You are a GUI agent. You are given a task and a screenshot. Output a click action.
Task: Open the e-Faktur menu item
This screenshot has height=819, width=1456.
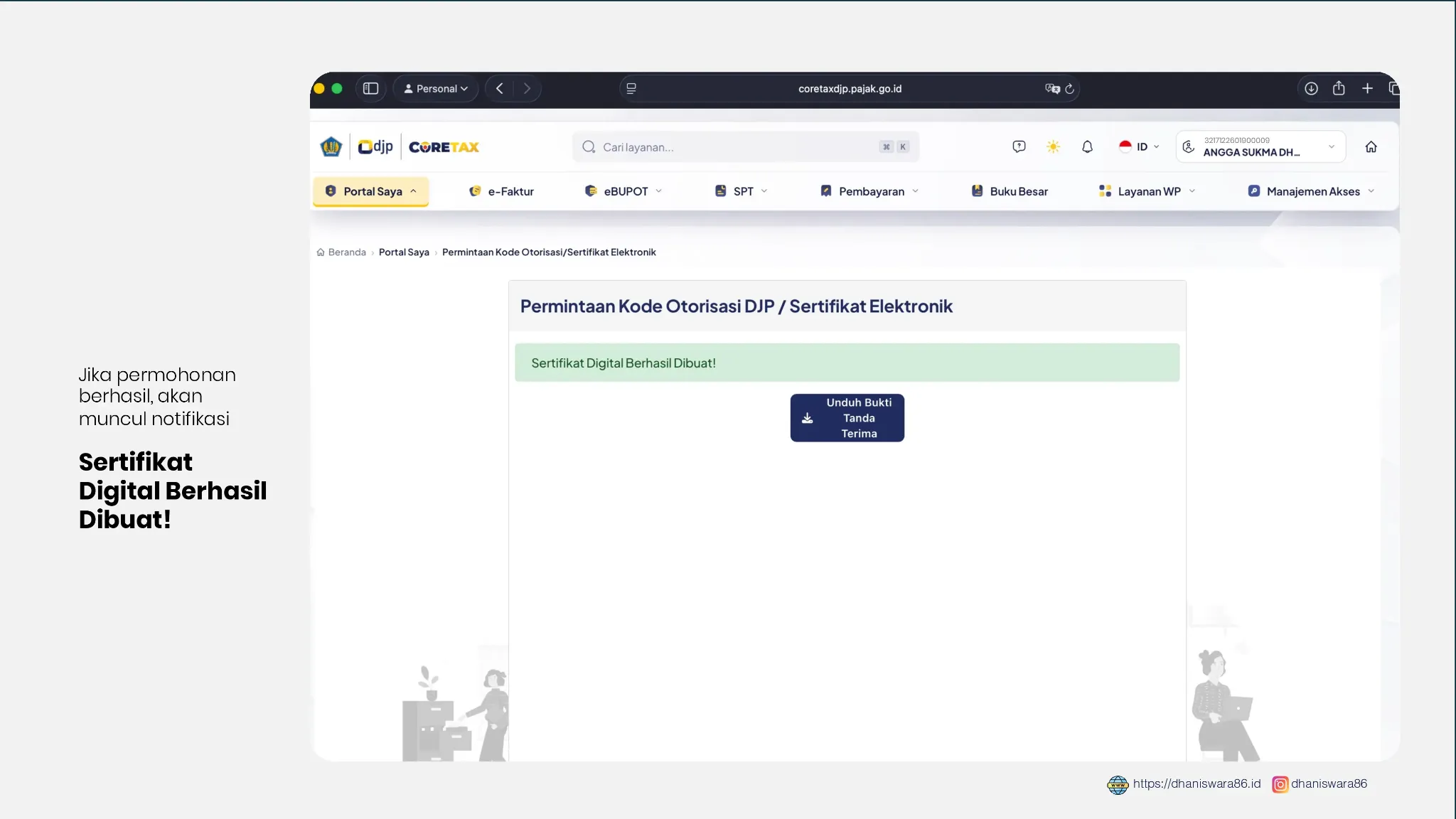[x=502, y=191]
